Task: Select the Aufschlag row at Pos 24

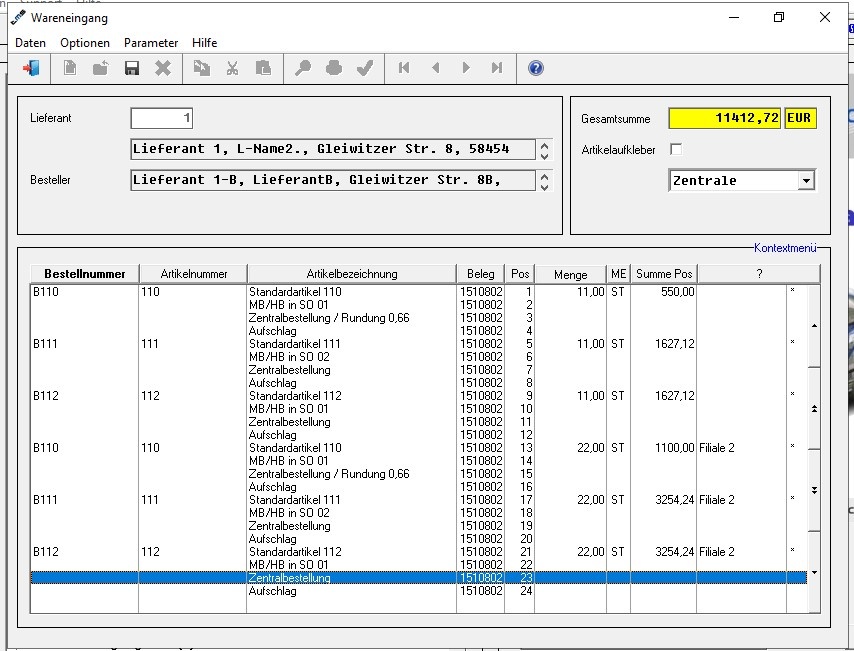Action: [418, 591]
